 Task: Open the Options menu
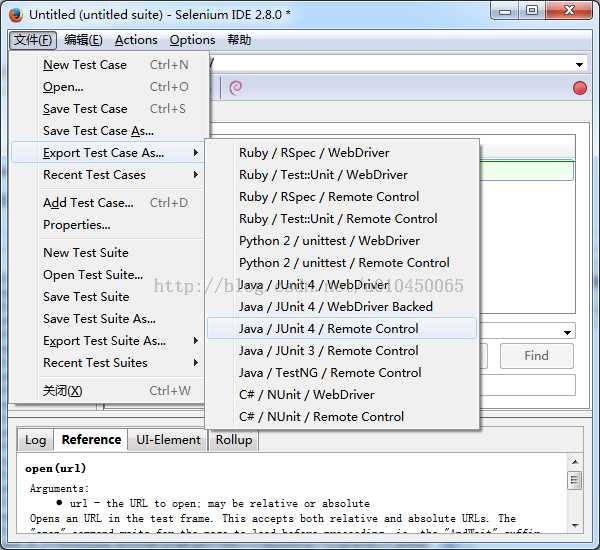192,40
